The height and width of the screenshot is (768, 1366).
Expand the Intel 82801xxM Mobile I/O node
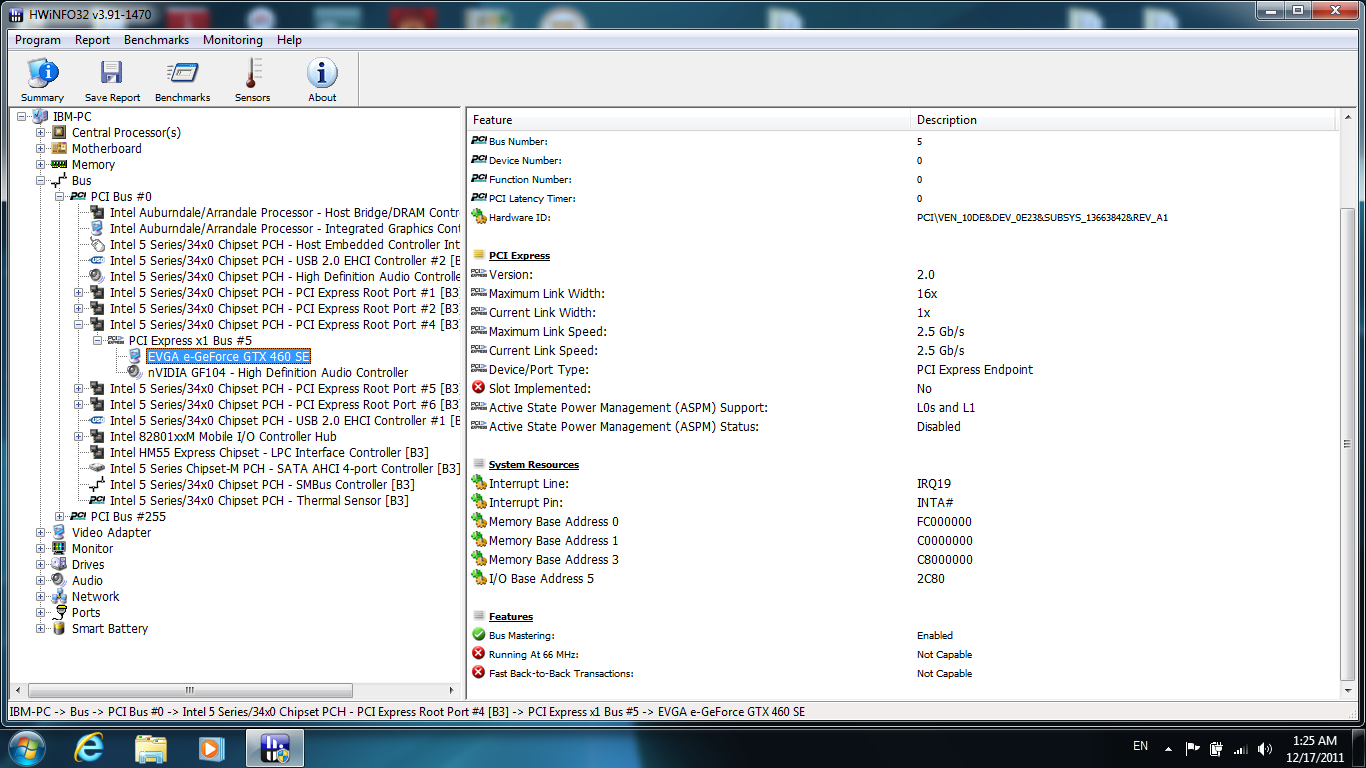point(79,436)
